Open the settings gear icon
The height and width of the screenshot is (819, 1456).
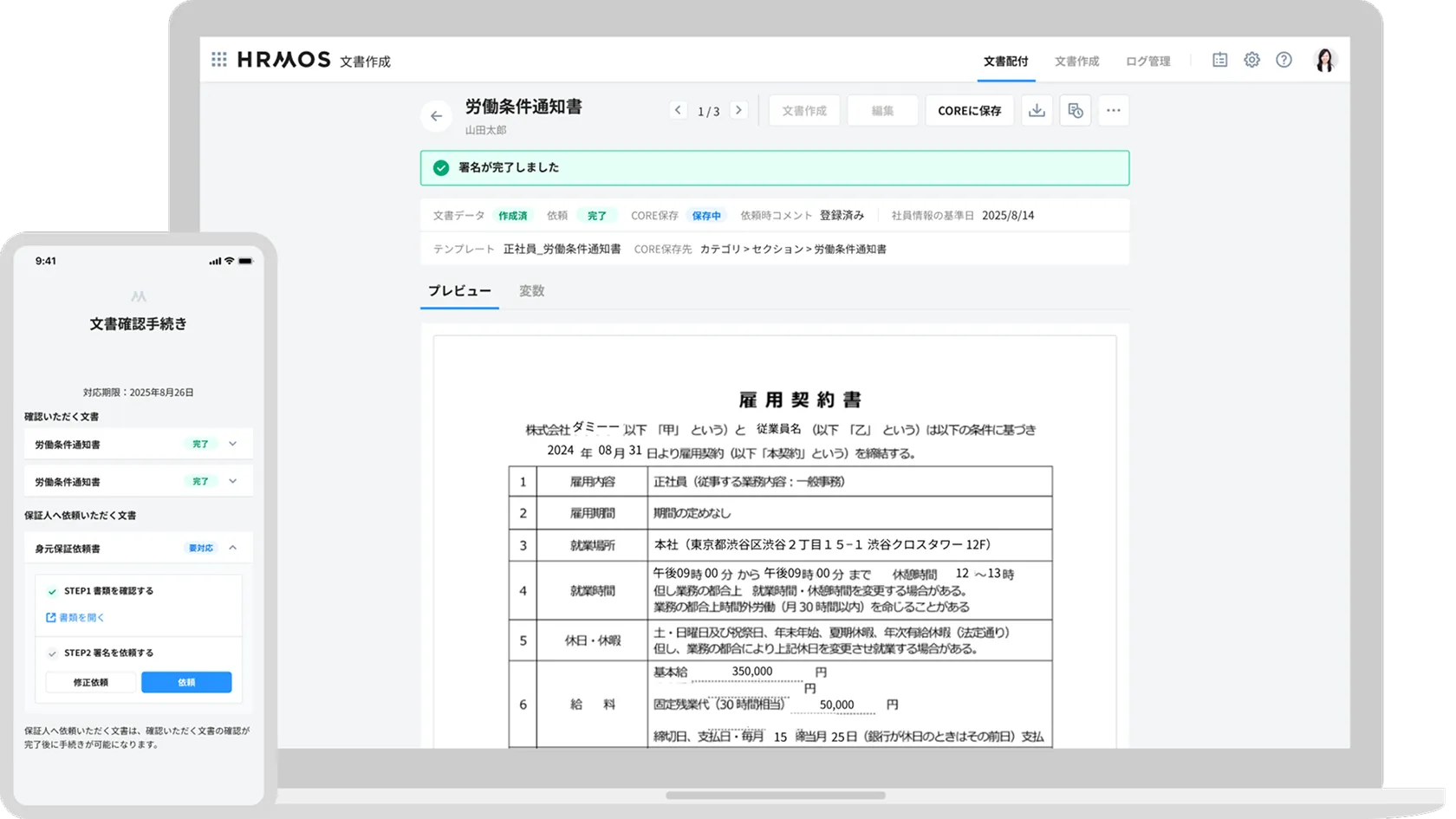click(1251, 59)
